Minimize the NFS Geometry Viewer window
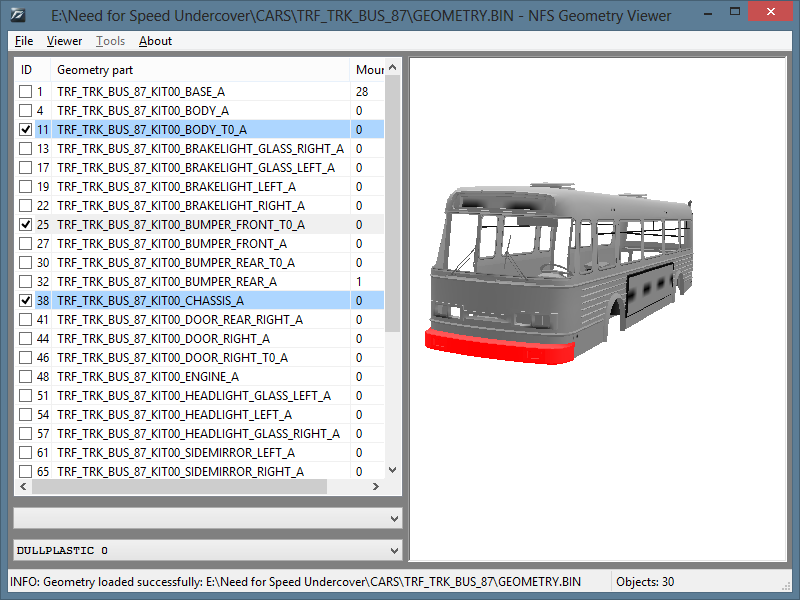800x600 pixels. click(x=708, y=14)
